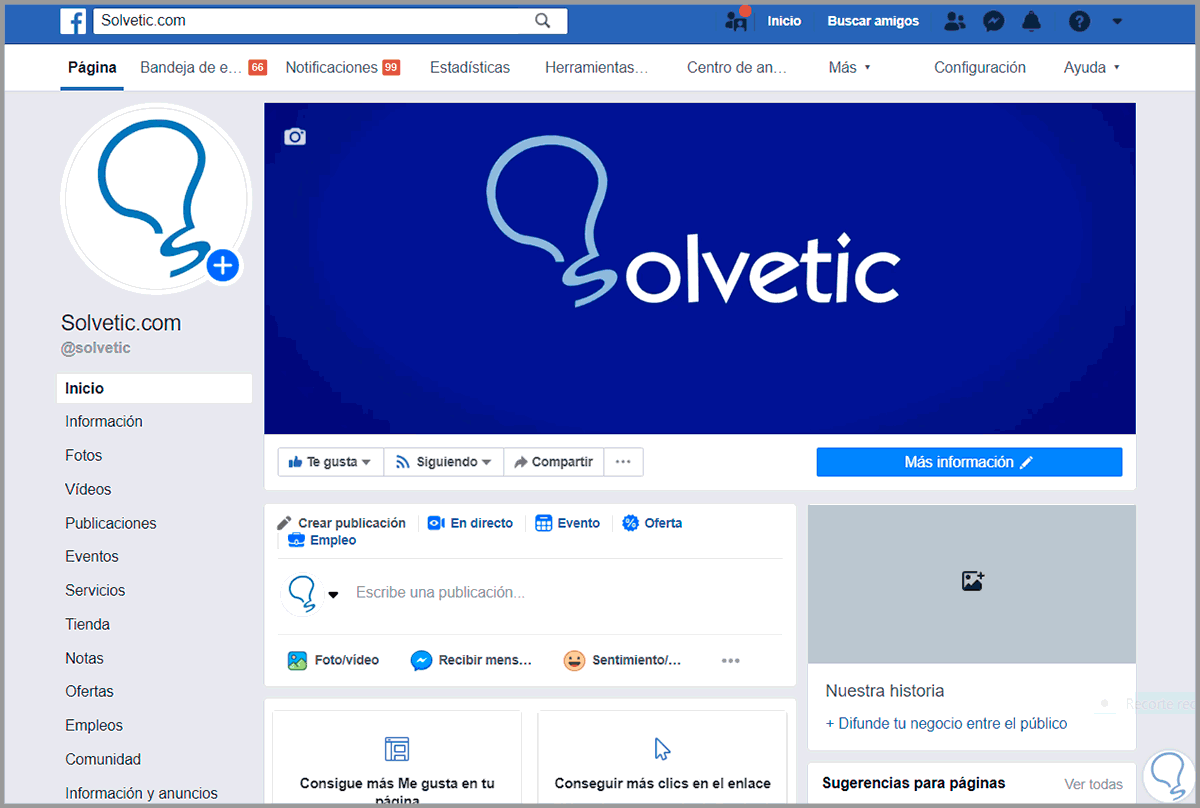Open Ofertas in the sidebar
Screen dimensions: 1200x808
(89, 692)
